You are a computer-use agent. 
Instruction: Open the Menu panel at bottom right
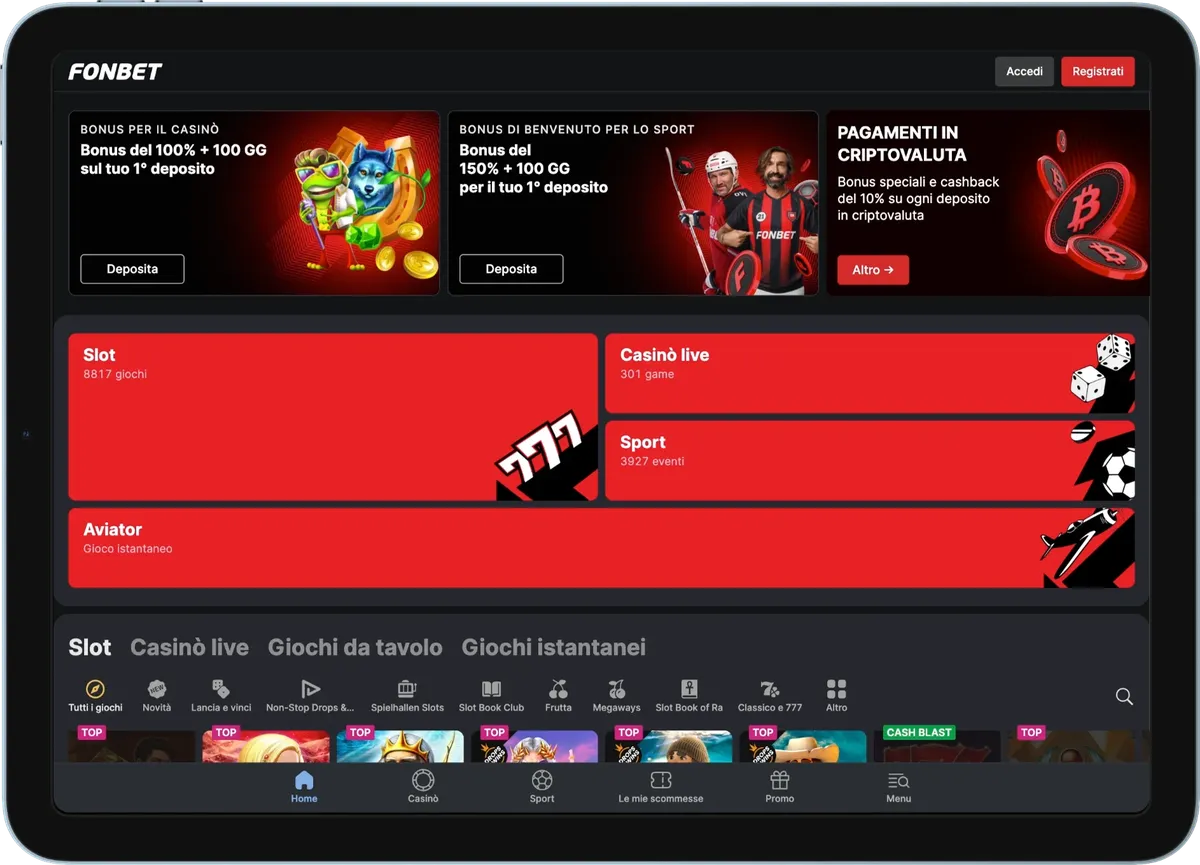click(898, 780)
